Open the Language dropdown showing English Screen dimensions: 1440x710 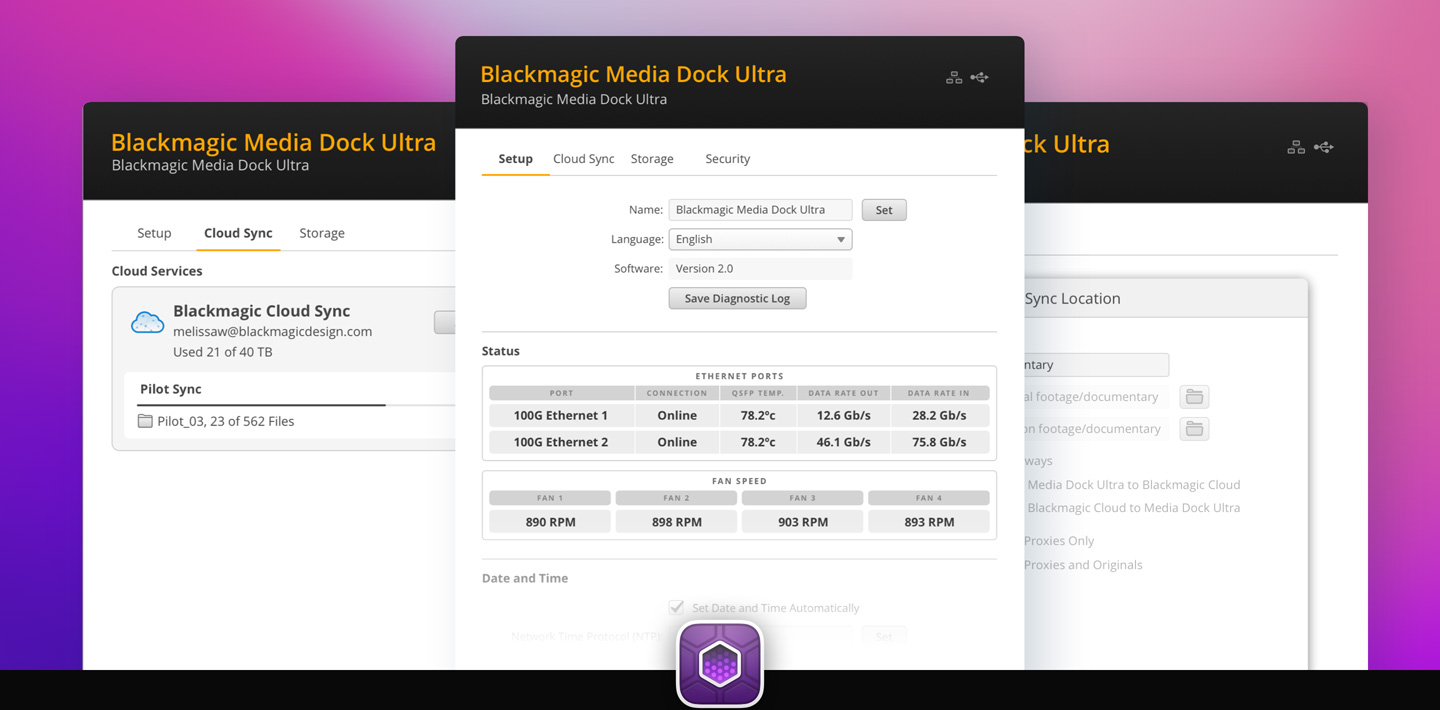(760, 239)
